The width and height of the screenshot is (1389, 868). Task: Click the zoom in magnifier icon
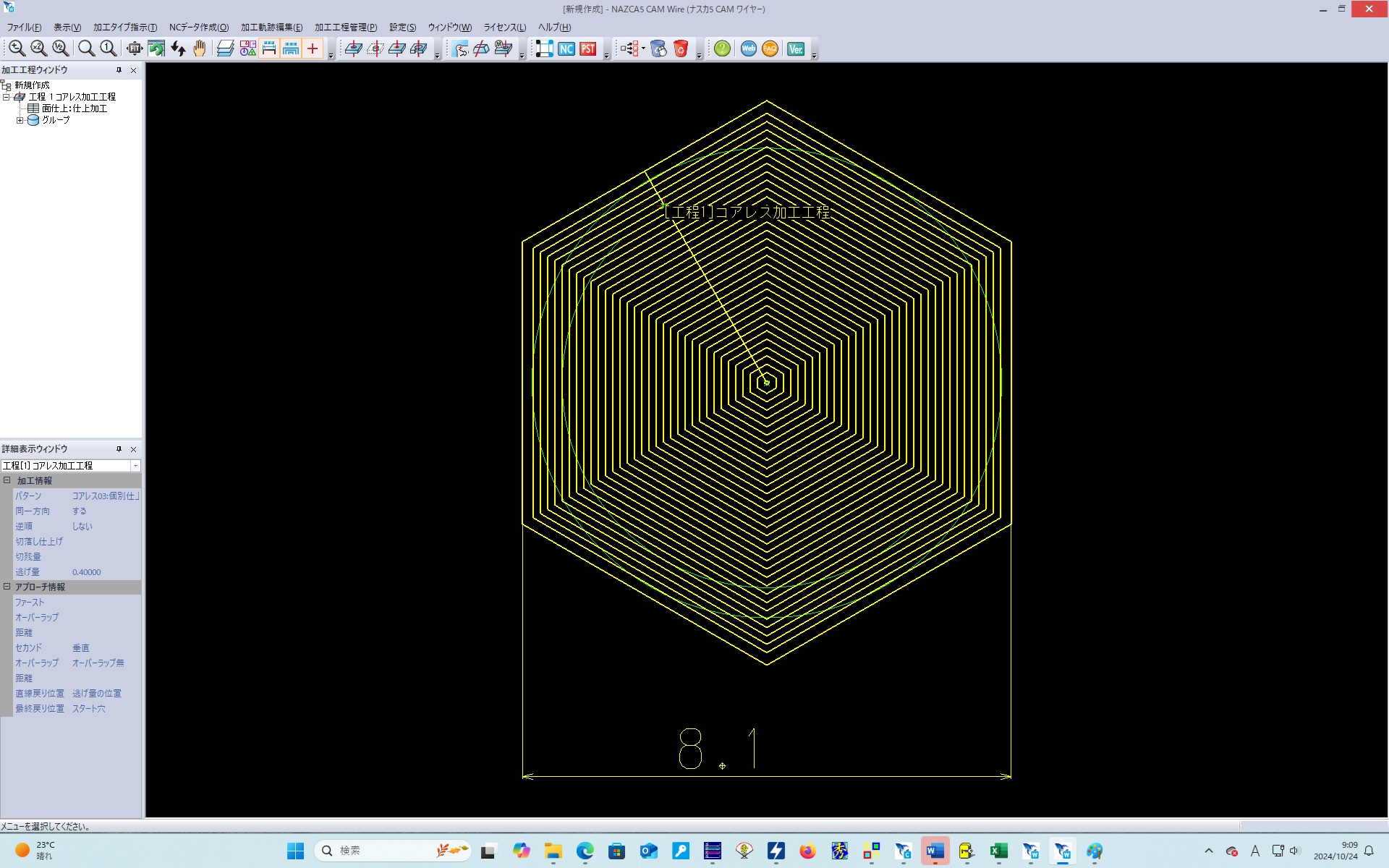coord(17,48)
